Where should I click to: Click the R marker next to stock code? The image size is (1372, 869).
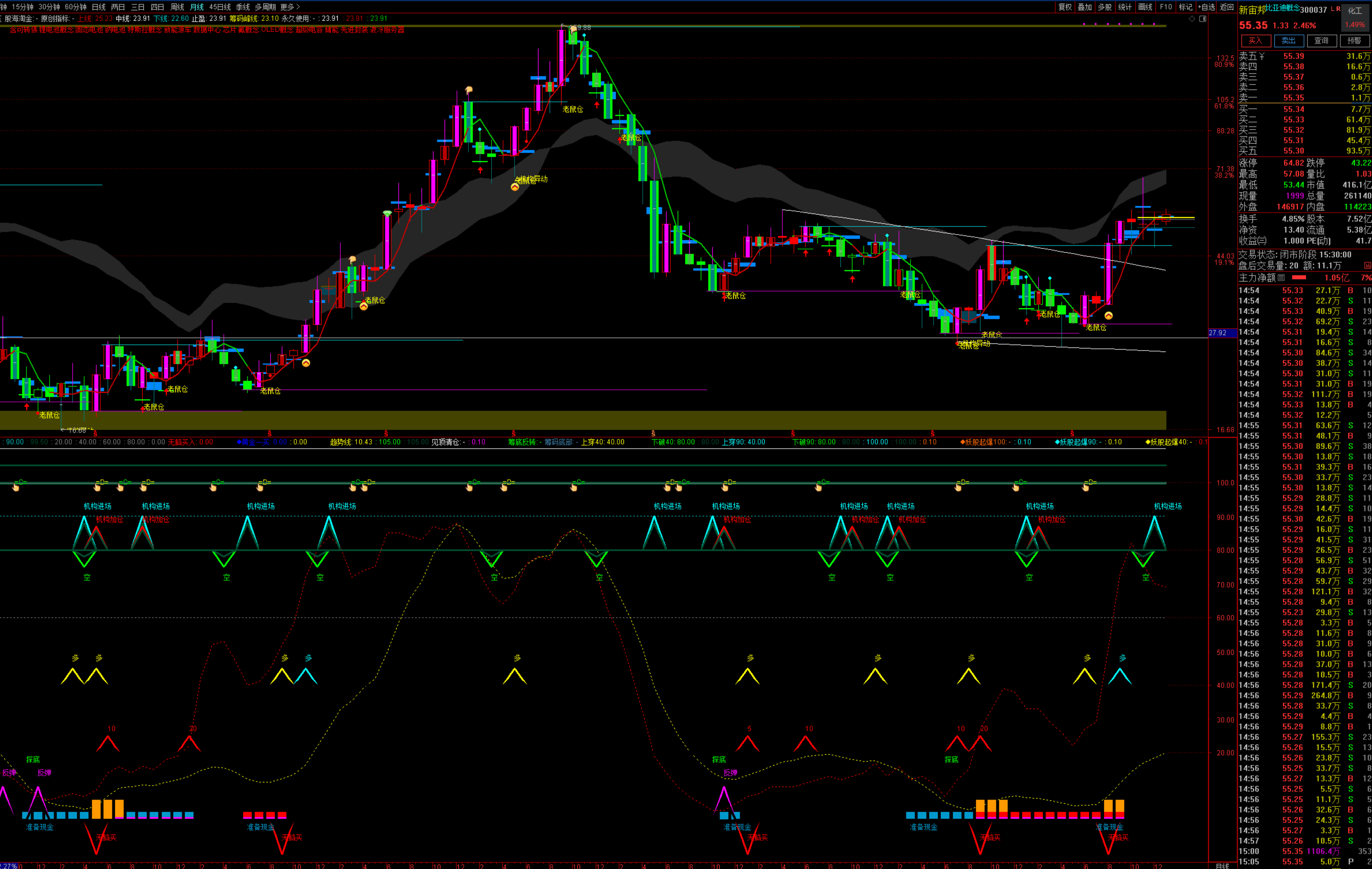click(x=1339, y=9)
